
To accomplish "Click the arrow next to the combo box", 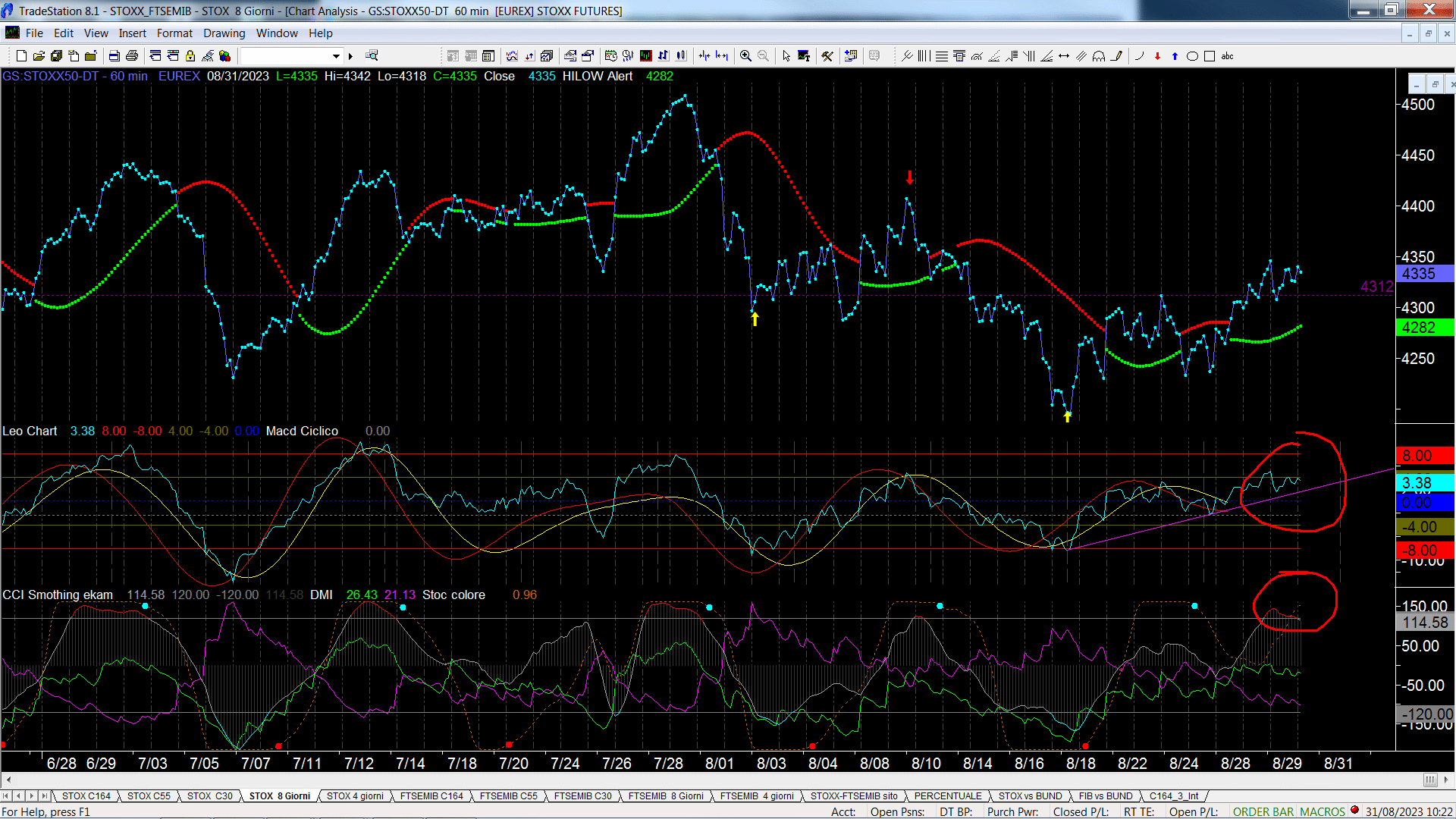I will coord(350,56).
